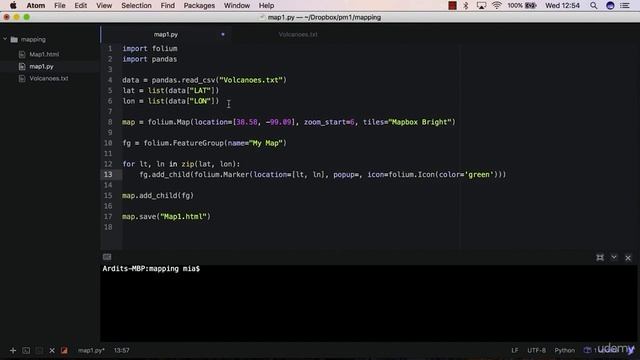
Task: Close the terminal panel with the X icon
Action: click(628, 258)
